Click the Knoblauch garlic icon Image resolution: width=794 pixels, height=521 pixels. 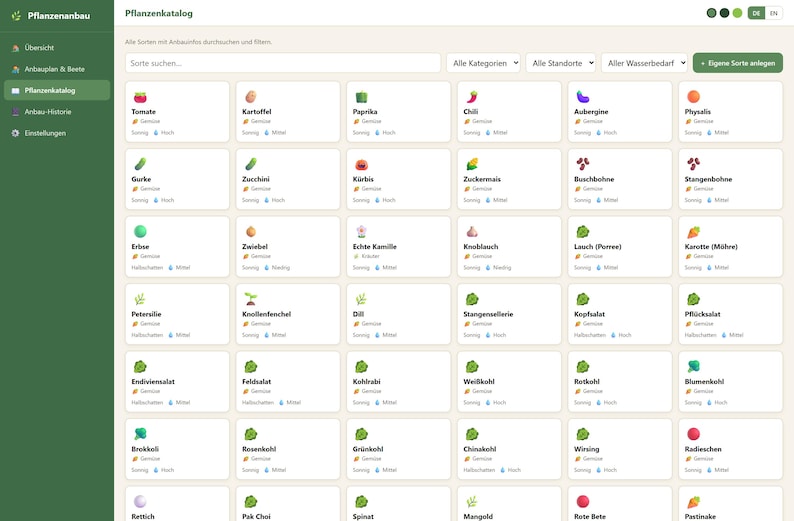coord(472,231)
